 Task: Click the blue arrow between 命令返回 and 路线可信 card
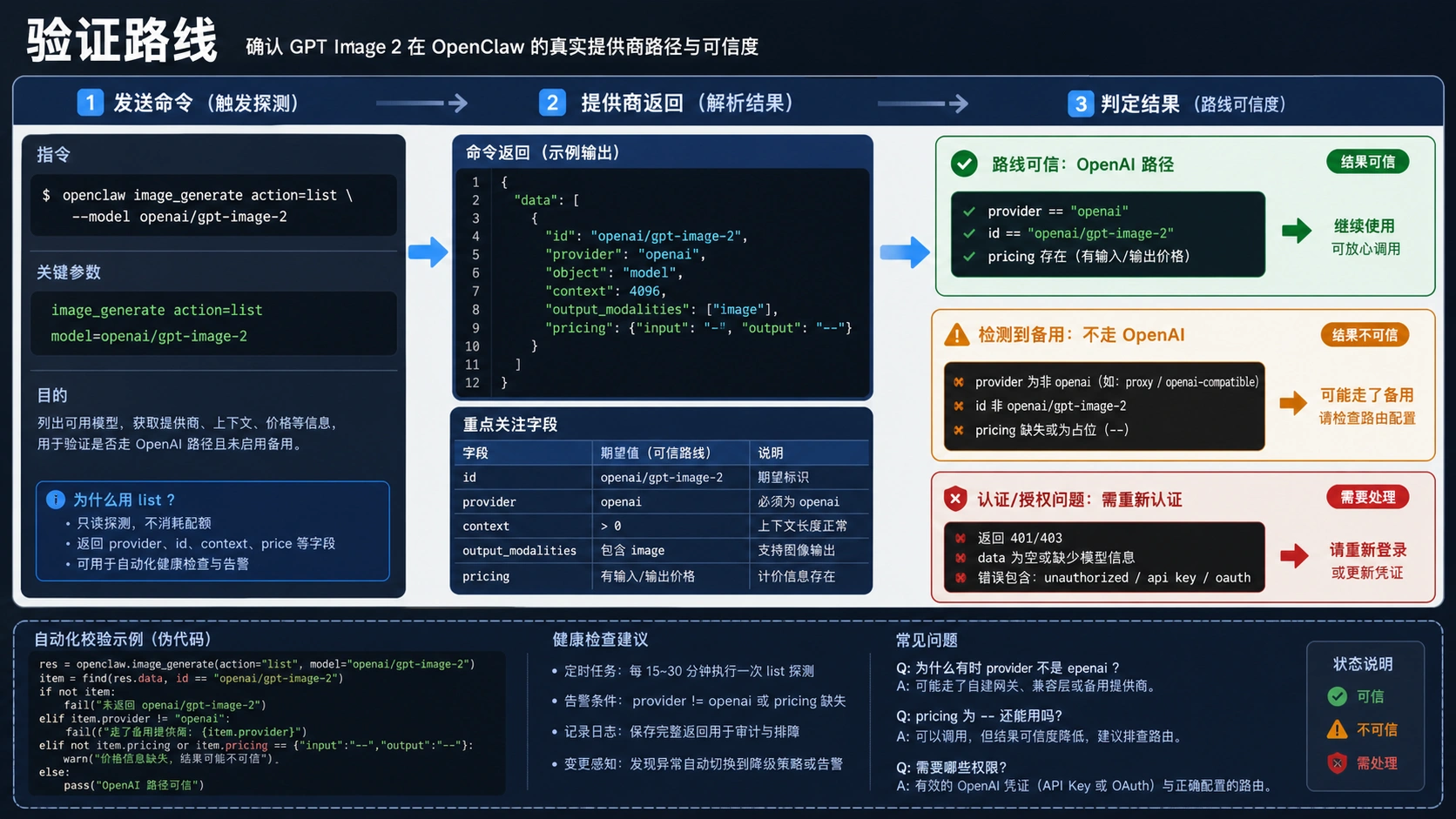click(x=905, y=252)
